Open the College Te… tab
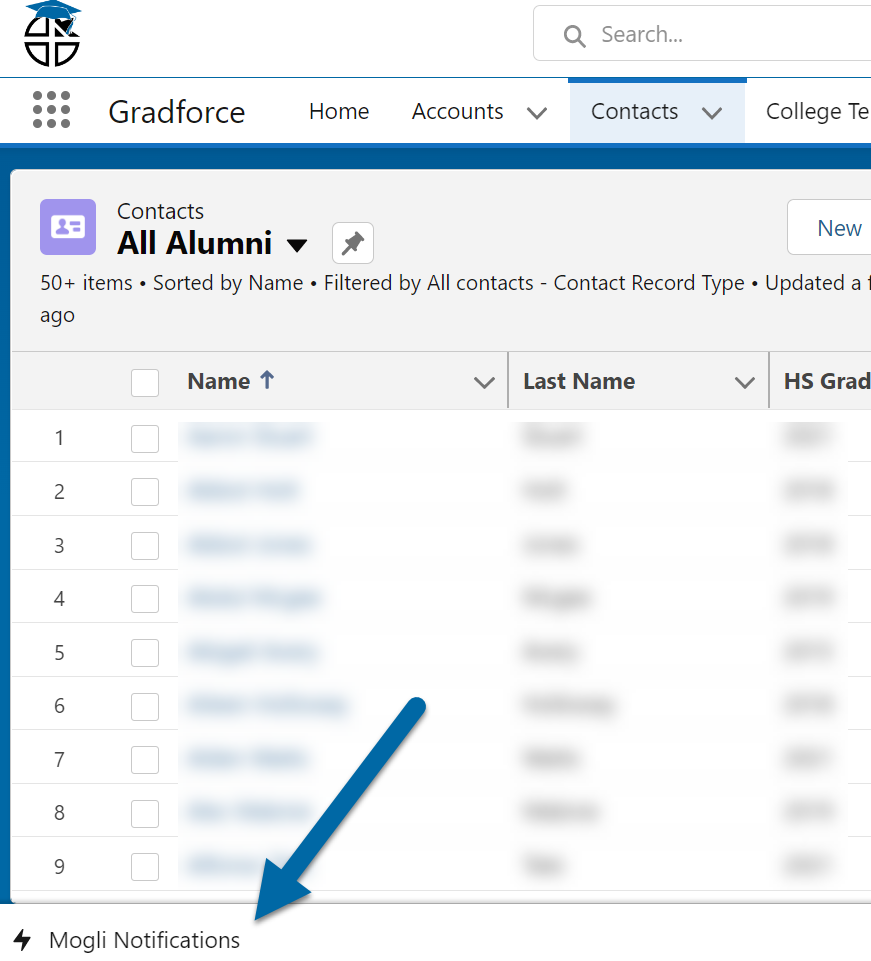Viewport: 871px width, 961px height. pyautogui.click(x=818, y=112)
